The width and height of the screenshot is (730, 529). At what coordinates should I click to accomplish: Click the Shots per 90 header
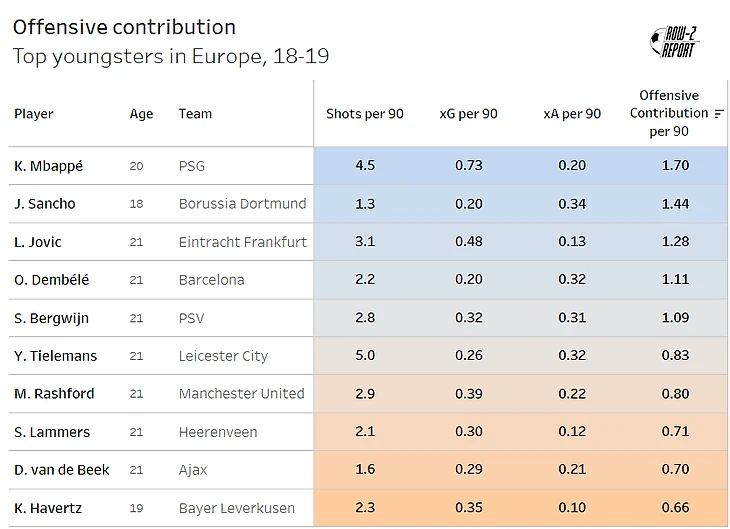point(365,114)
